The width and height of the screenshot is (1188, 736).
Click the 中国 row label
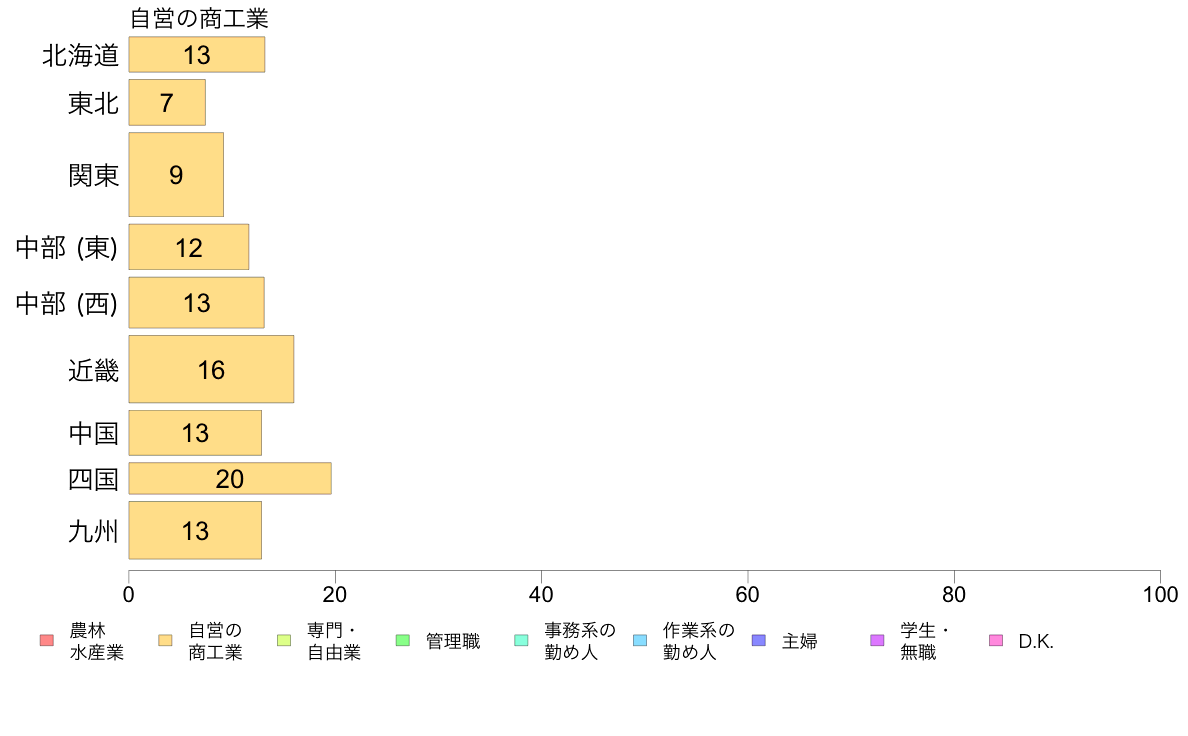(94, 434)
